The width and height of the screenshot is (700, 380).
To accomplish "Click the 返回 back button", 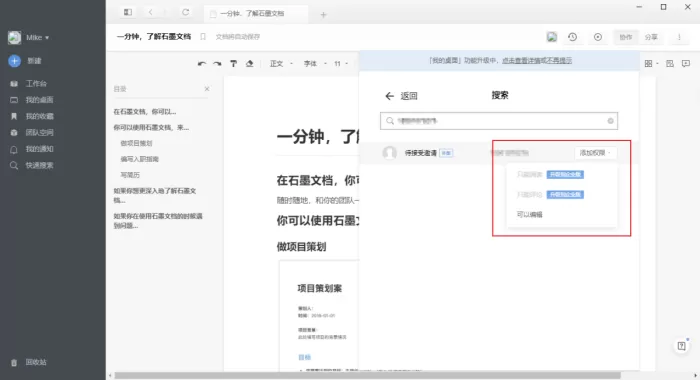I will [x=401, y=96].
